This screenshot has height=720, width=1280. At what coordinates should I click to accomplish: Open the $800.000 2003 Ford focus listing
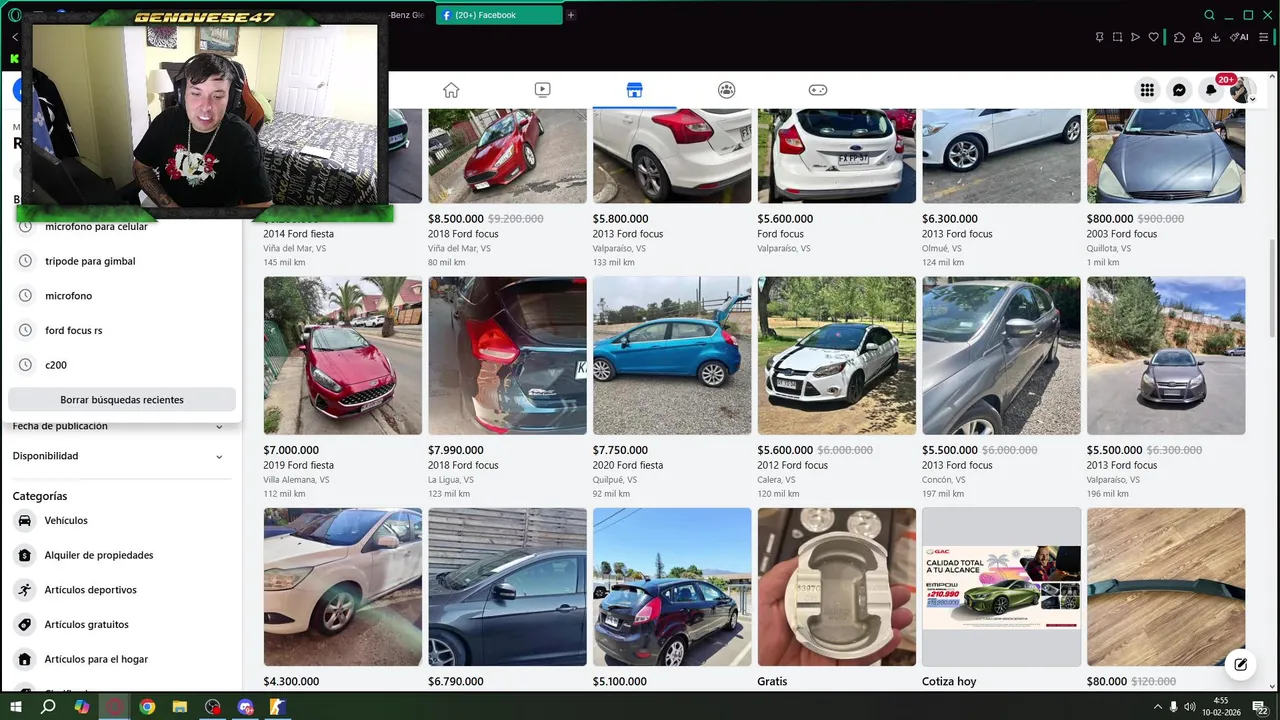point(1166,188)
